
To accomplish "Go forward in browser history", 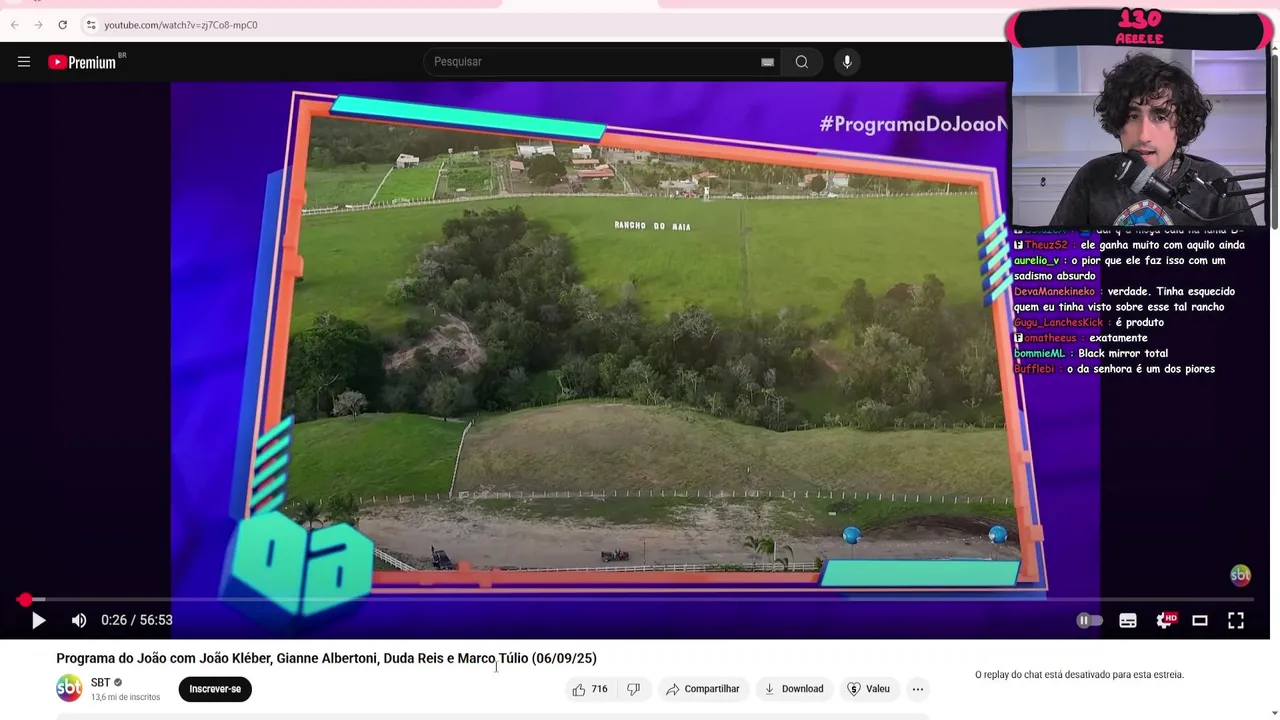I will point(38,25).
